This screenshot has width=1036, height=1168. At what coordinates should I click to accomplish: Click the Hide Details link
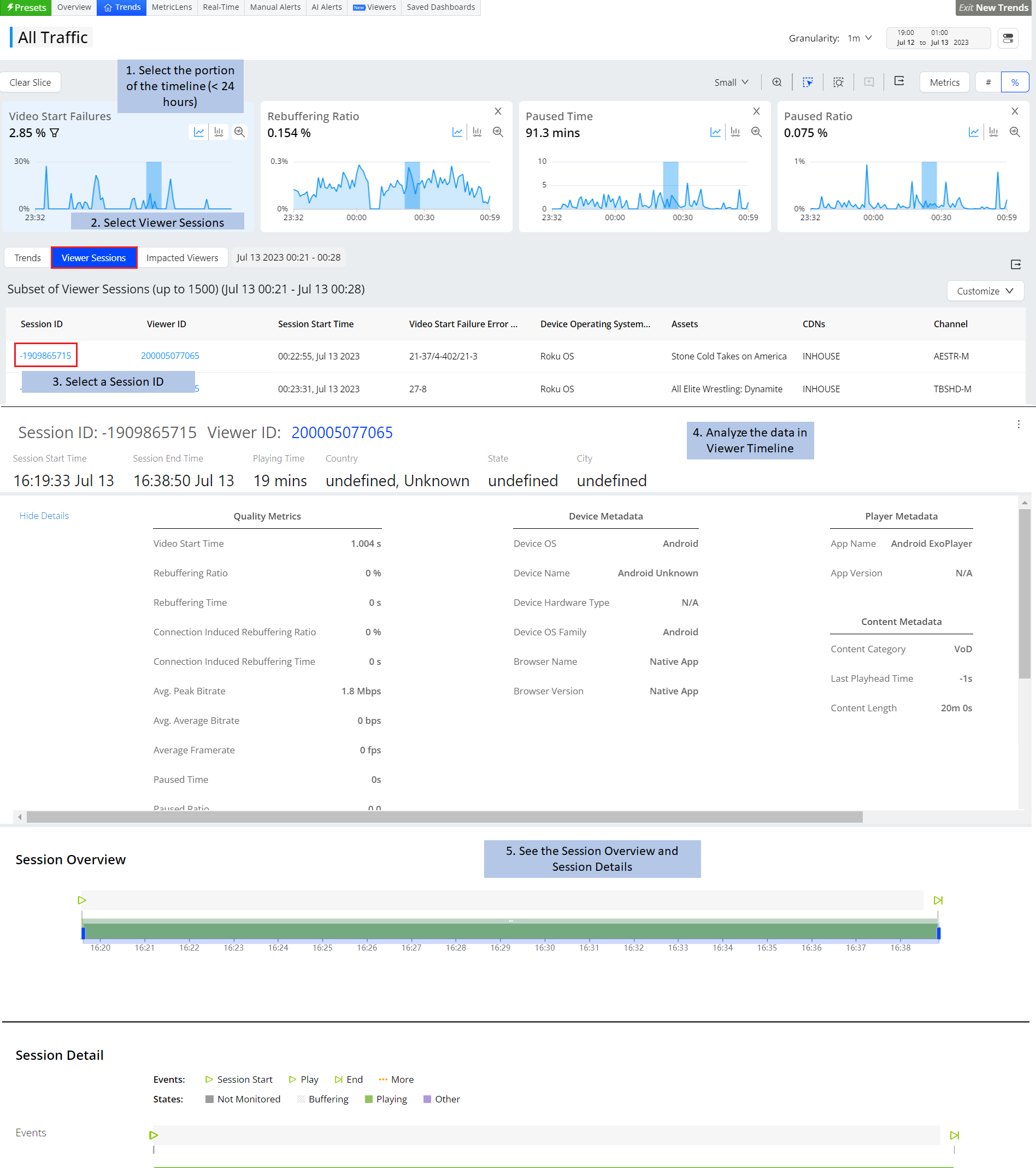point(44,515)
